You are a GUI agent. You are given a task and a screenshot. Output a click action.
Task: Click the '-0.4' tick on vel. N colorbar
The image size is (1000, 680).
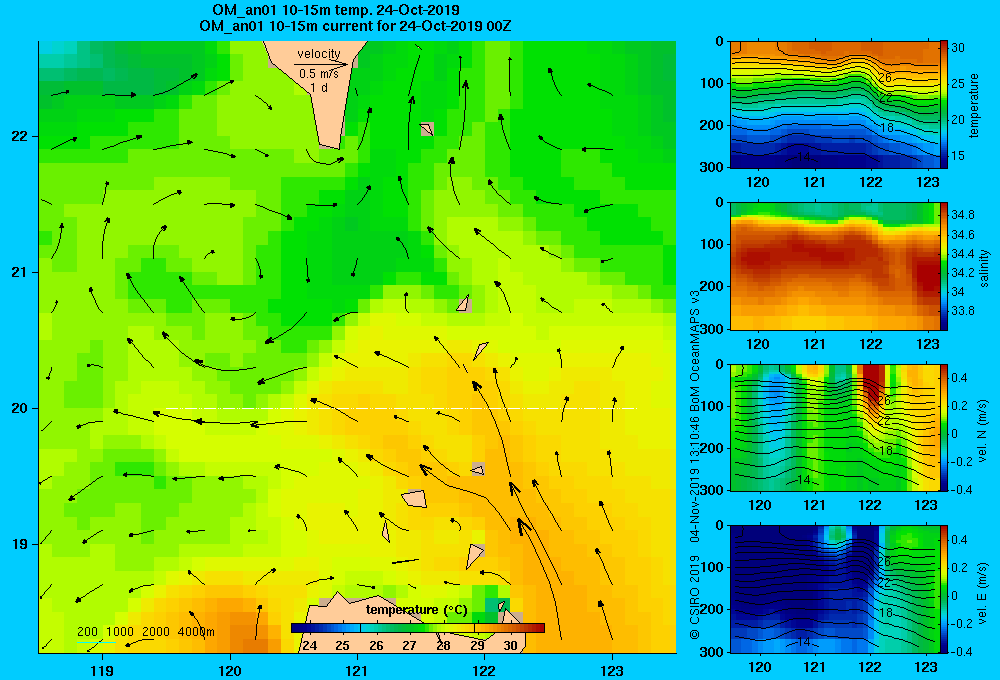(x=961, y=490)
